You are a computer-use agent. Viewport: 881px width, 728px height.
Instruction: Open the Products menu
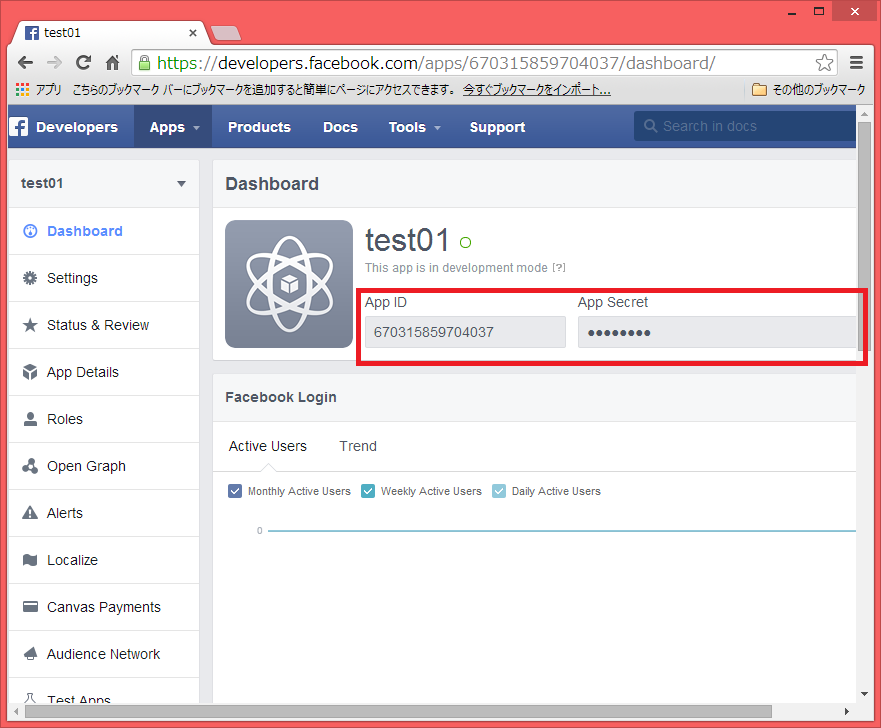[259, 127]
